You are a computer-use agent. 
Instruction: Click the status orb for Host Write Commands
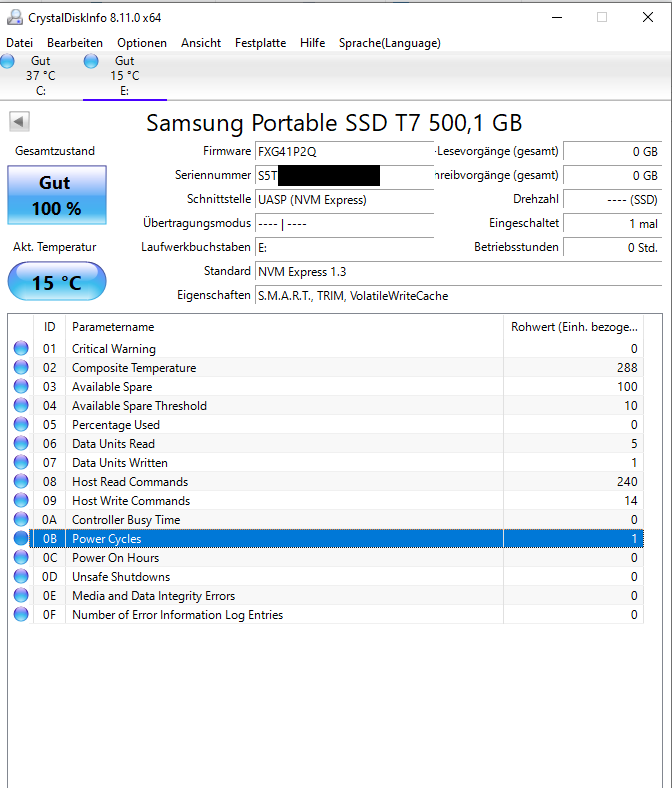21,501
